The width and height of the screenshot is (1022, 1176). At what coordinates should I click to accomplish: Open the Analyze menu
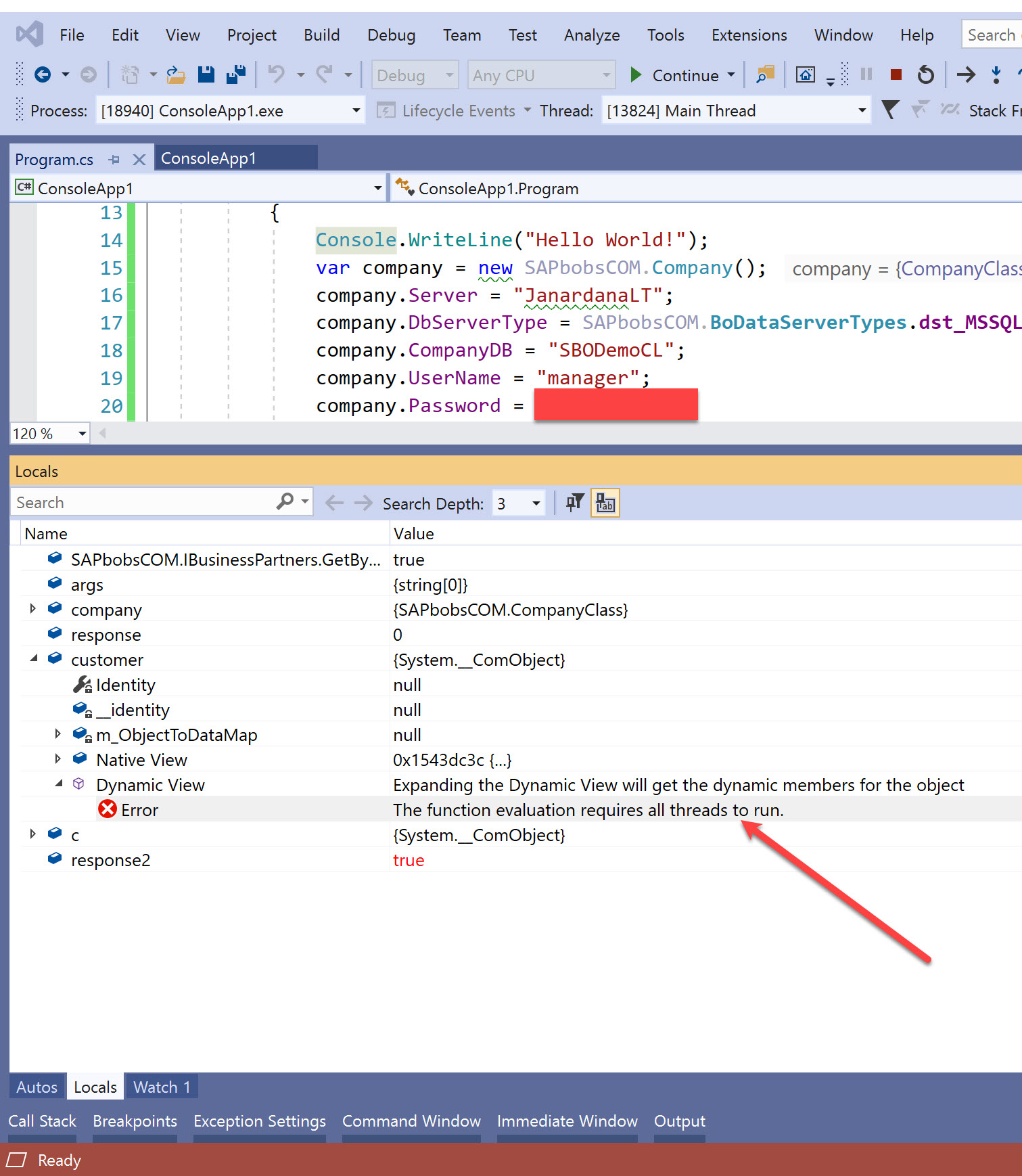tap(592, 35)
